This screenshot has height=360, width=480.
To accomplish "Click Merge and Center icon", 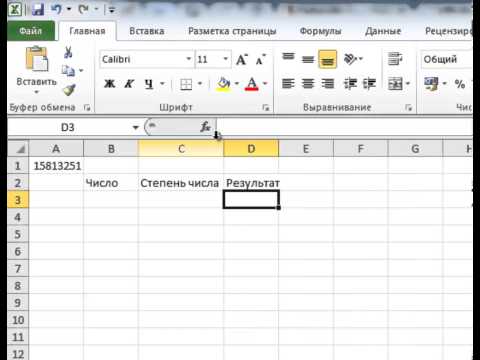I will coord(395,83).
